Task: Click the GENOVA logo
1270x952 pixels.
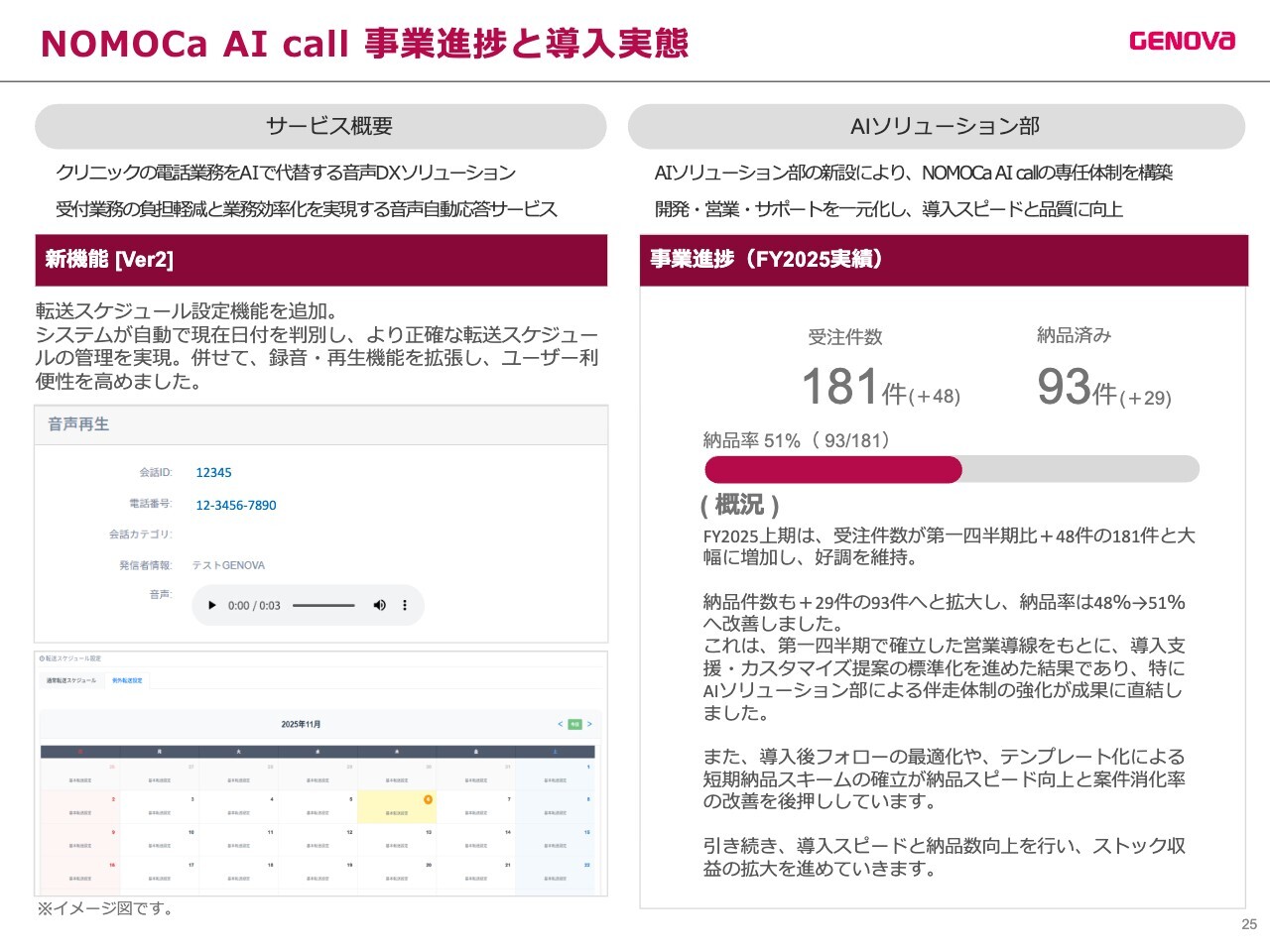Action: coord(1182,41)
